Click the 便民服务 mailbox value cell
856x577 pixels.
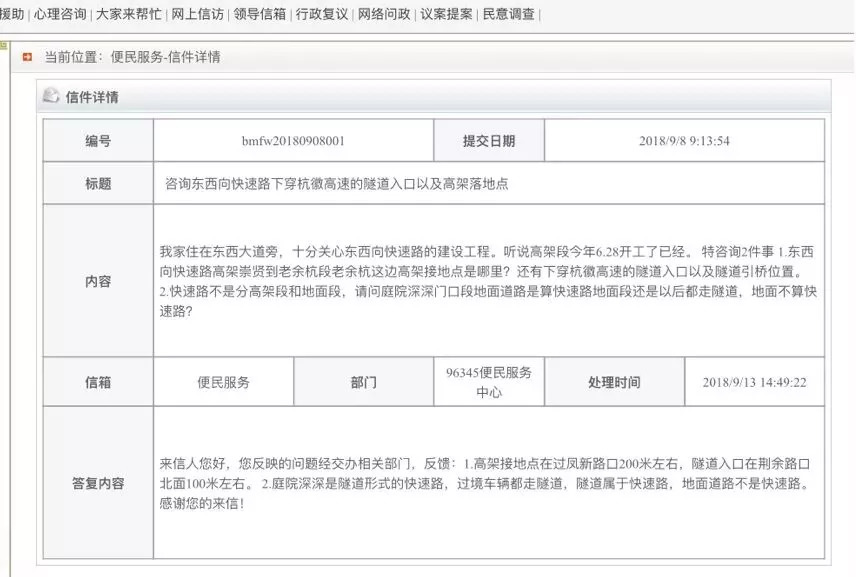coord(224,382)
